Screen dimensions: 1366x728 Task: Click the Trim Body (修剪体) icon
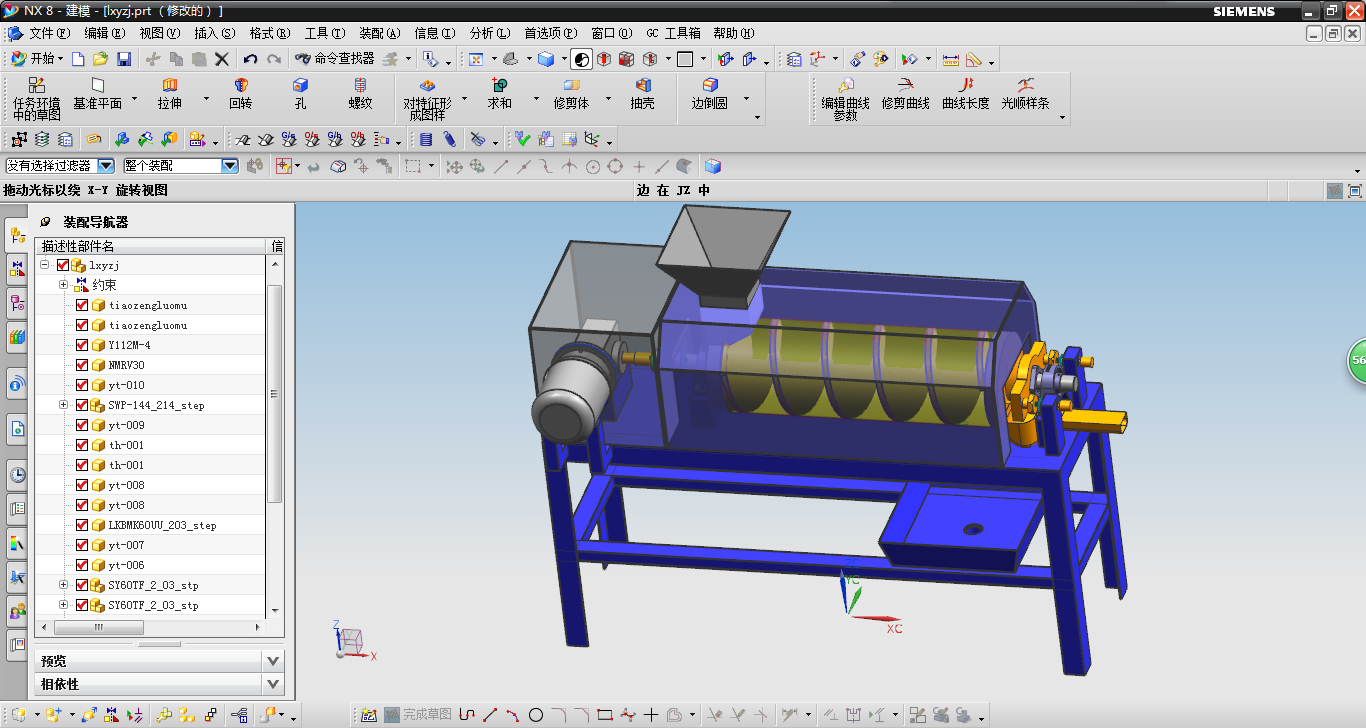(571, 87)
